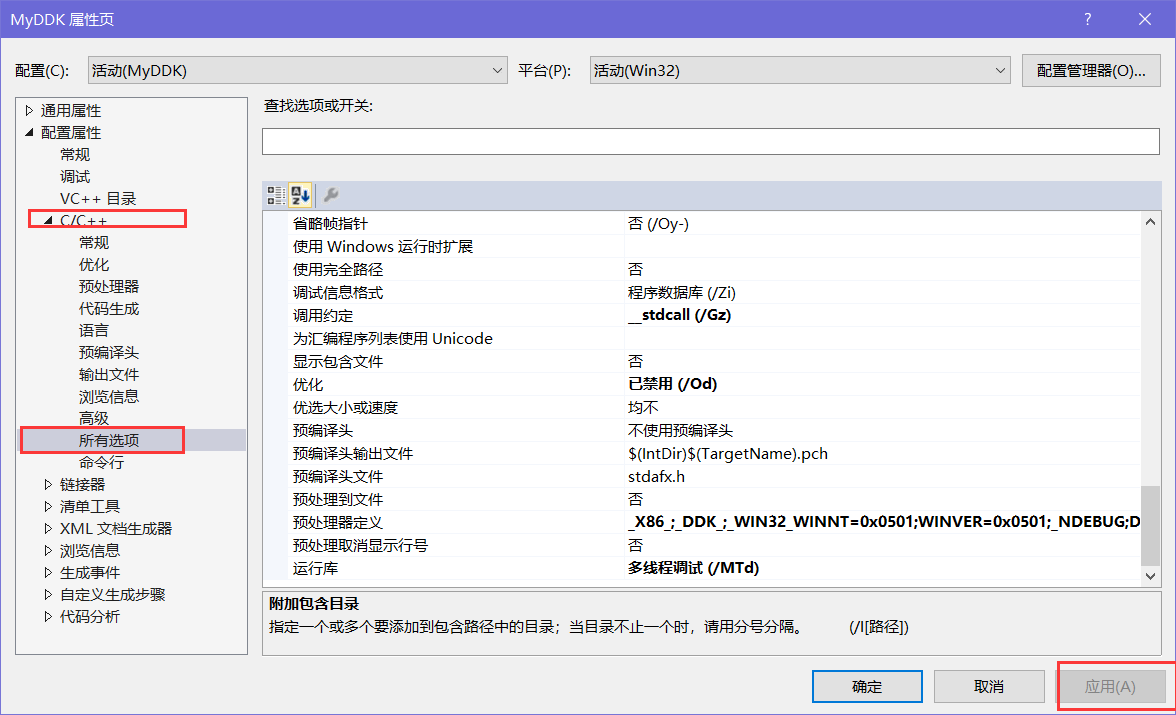Click the 否 (/Oy-) value
Image resolution: width=1176 pixels, height=715 pixels.
pyautogui.click(x=658, y=224)
